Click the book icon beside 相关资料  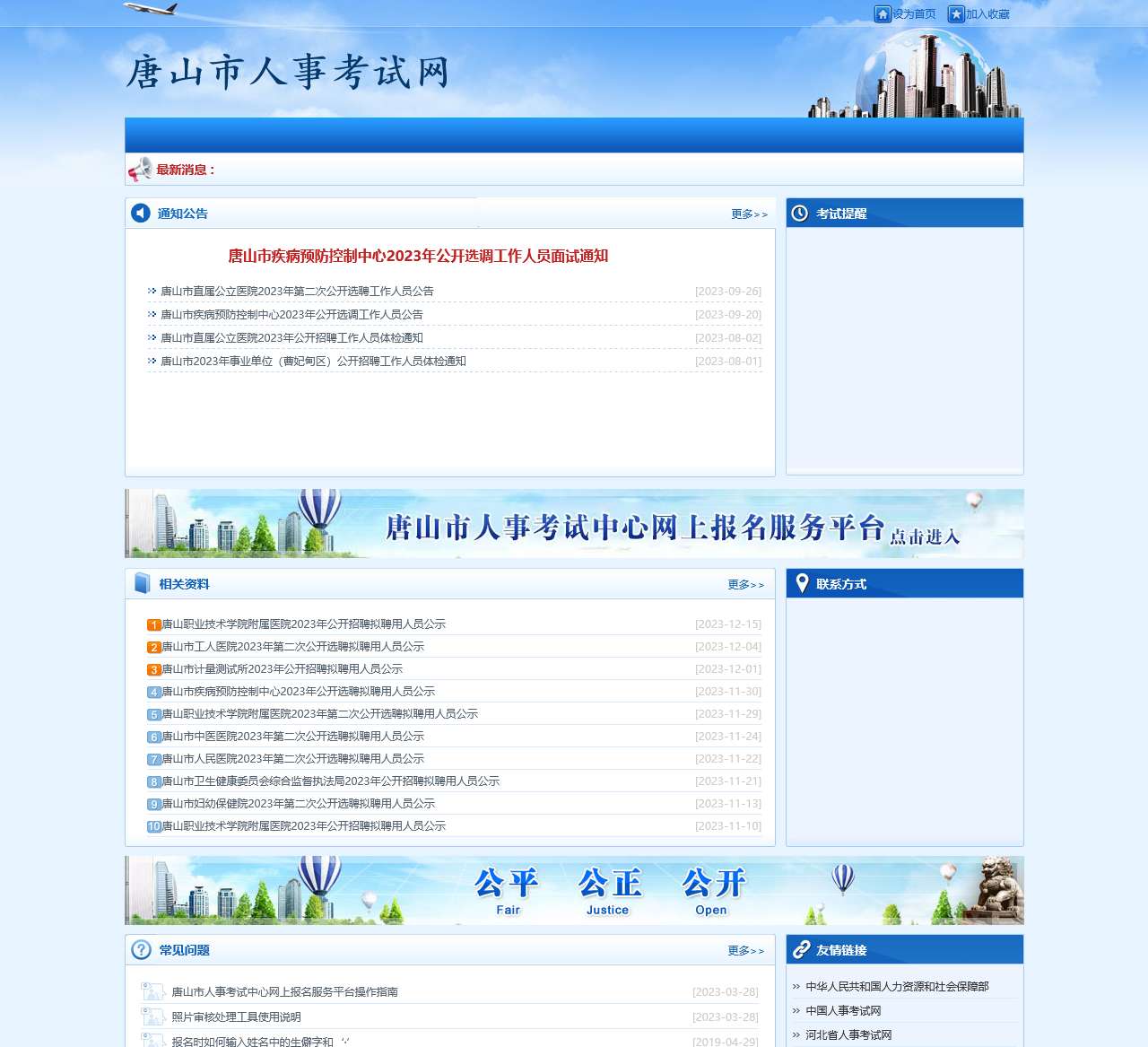[x=142, y=583]
